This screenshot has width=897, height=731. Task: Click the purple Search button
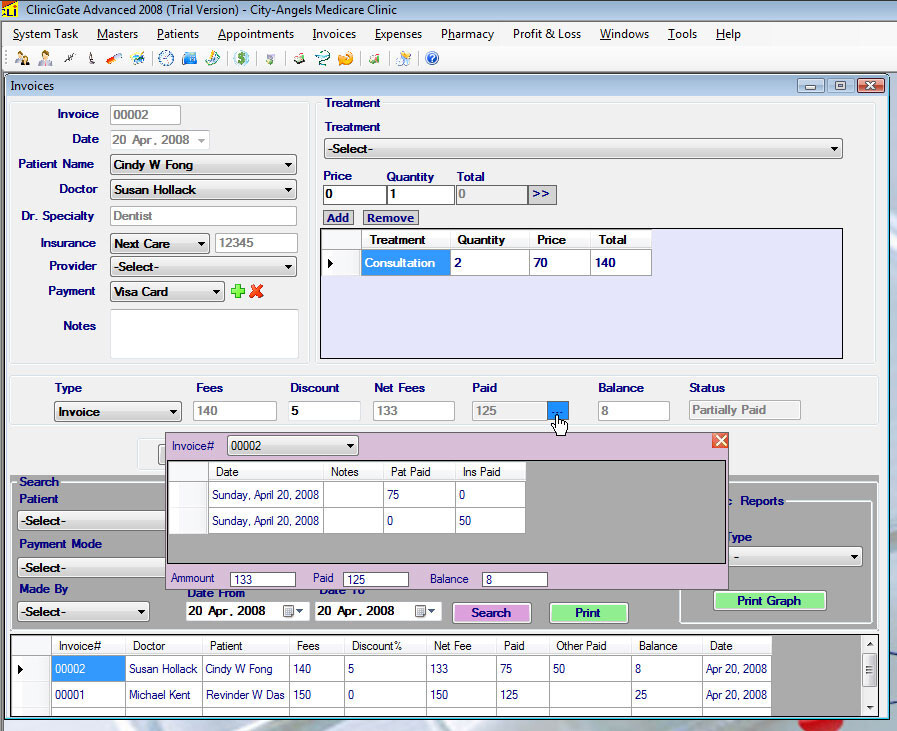[491, 613]
